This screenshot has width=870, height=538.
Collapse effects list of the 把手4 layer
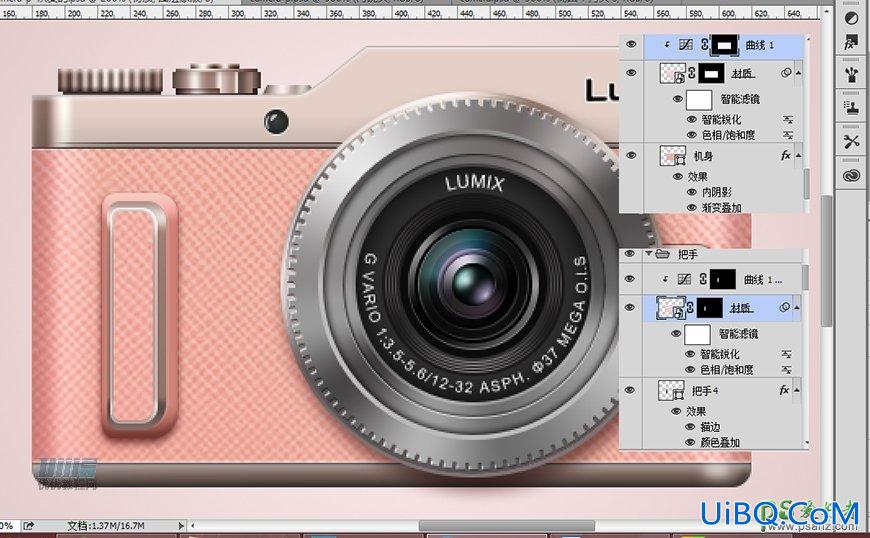[x=797, y=390]
